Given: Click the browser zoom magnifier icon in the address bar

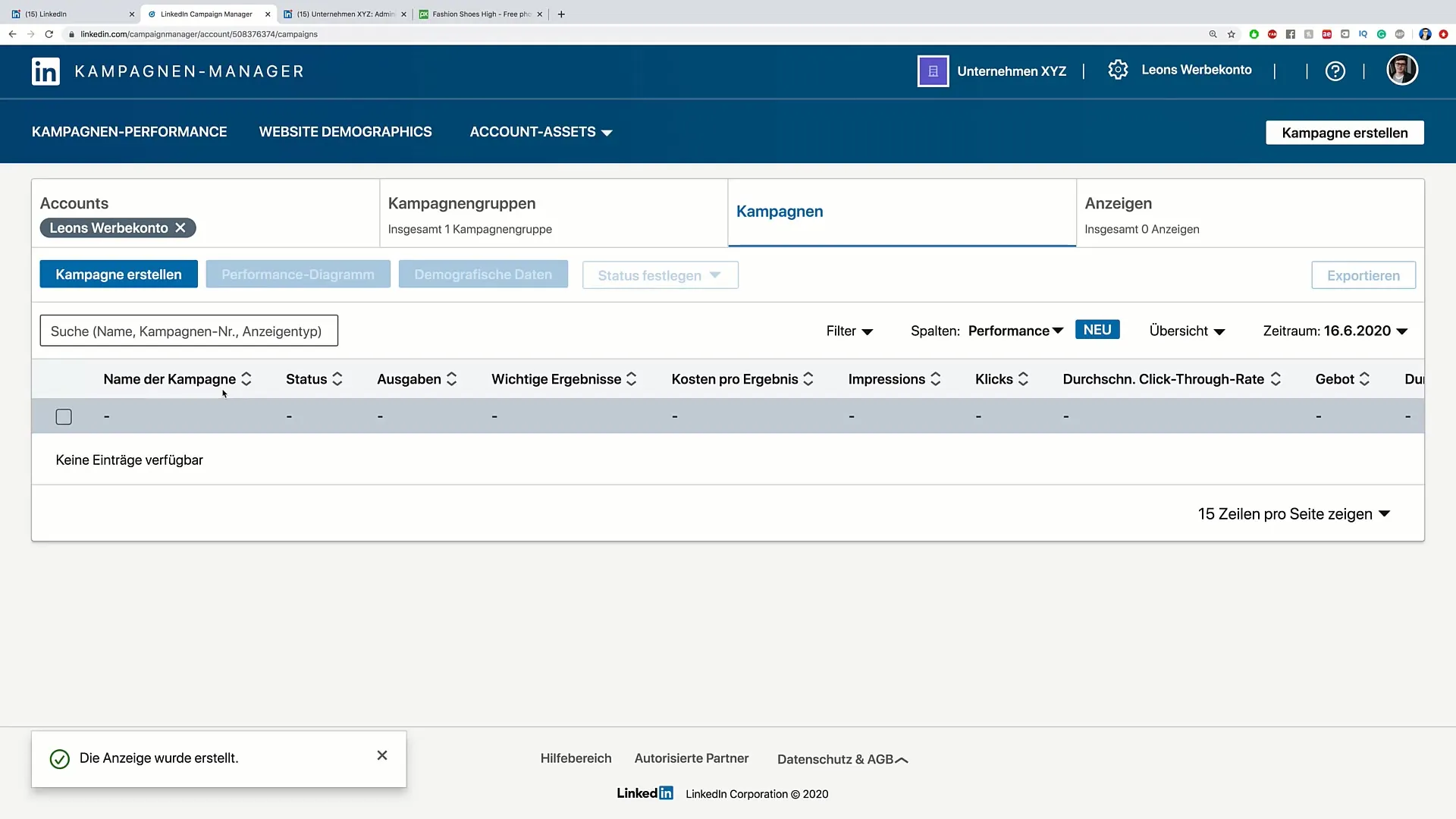Looking at the screenshot, I should coord(1213,34).
